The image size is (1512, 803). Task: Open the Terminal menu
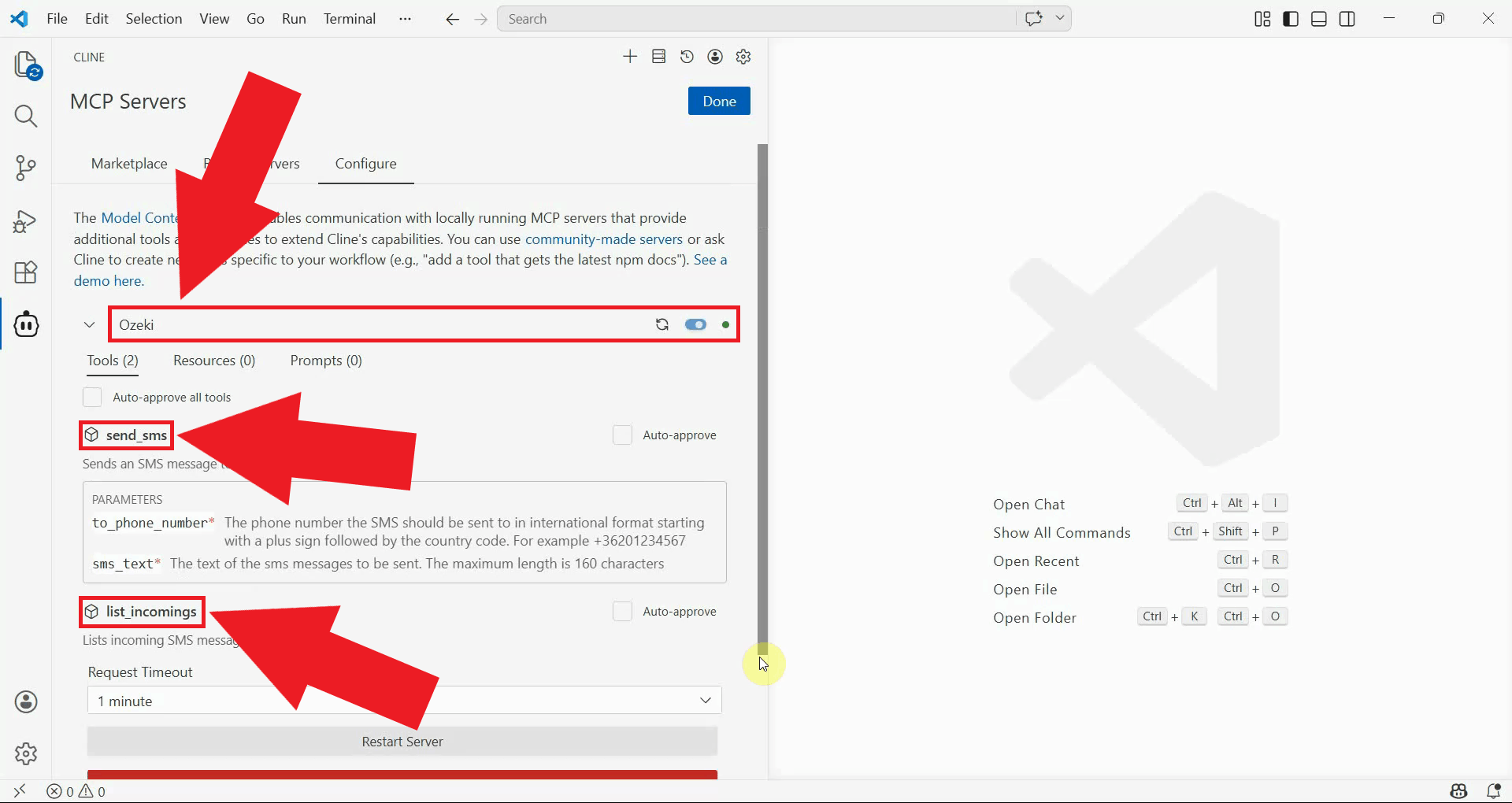tap(350, 19)
